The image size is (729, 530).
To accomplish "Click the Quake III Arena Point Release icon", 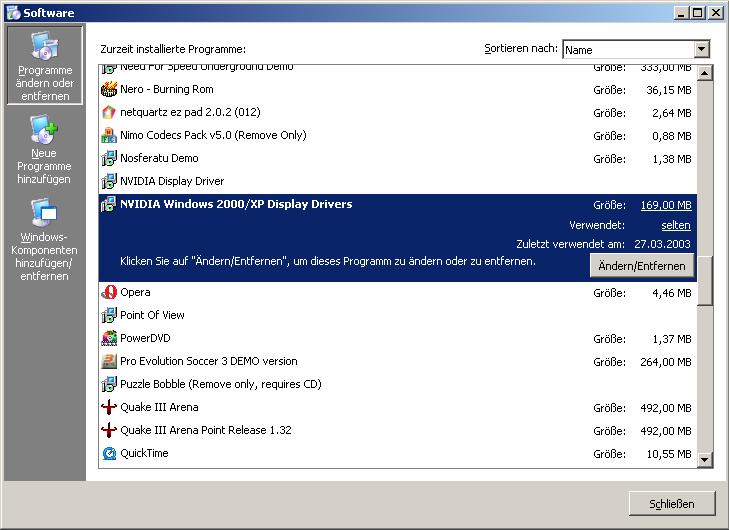I will [109, 430].
